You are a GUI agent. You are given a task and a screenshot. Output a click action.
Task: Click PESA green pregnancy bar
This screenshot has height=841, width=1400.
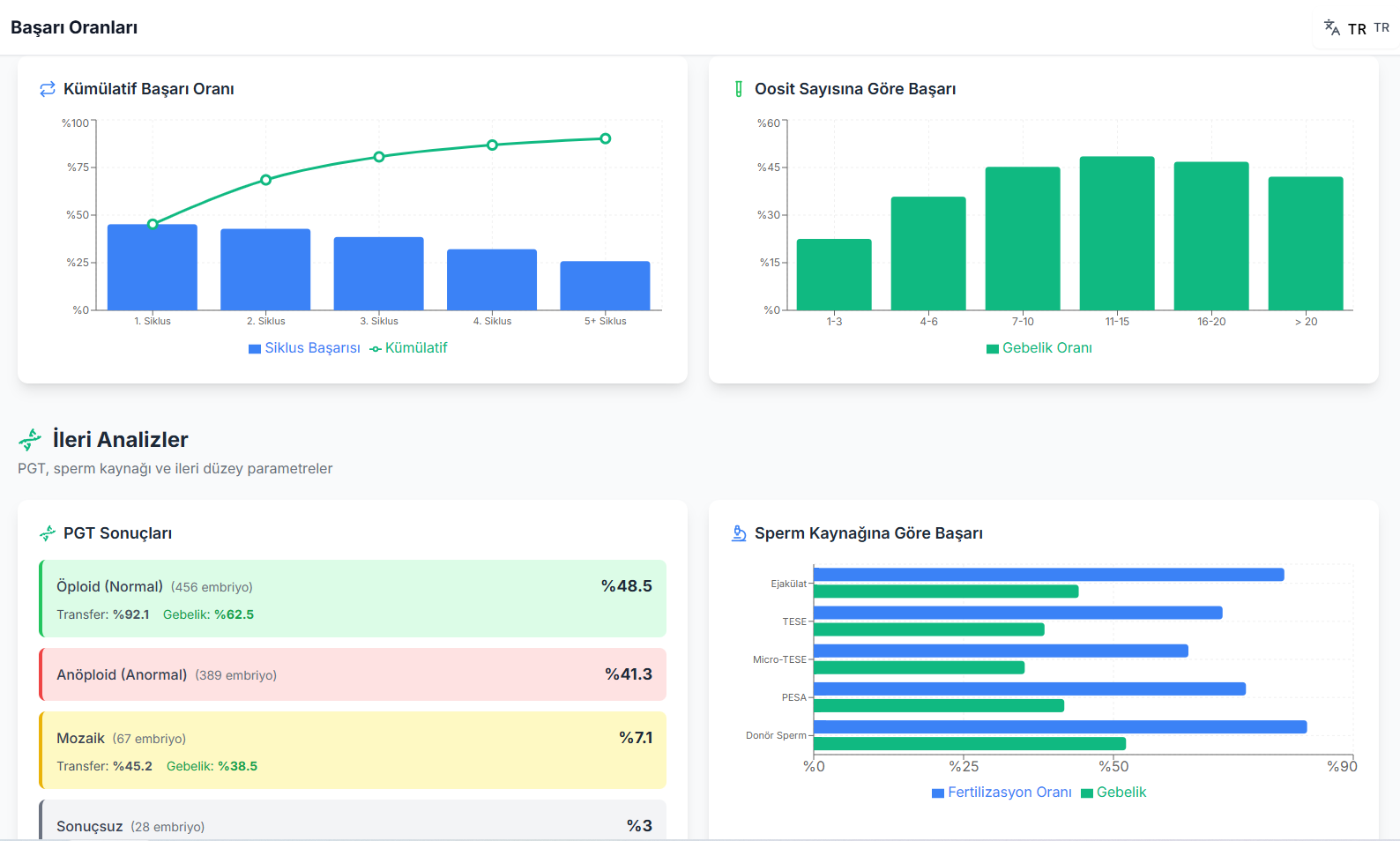pos(939,705)
